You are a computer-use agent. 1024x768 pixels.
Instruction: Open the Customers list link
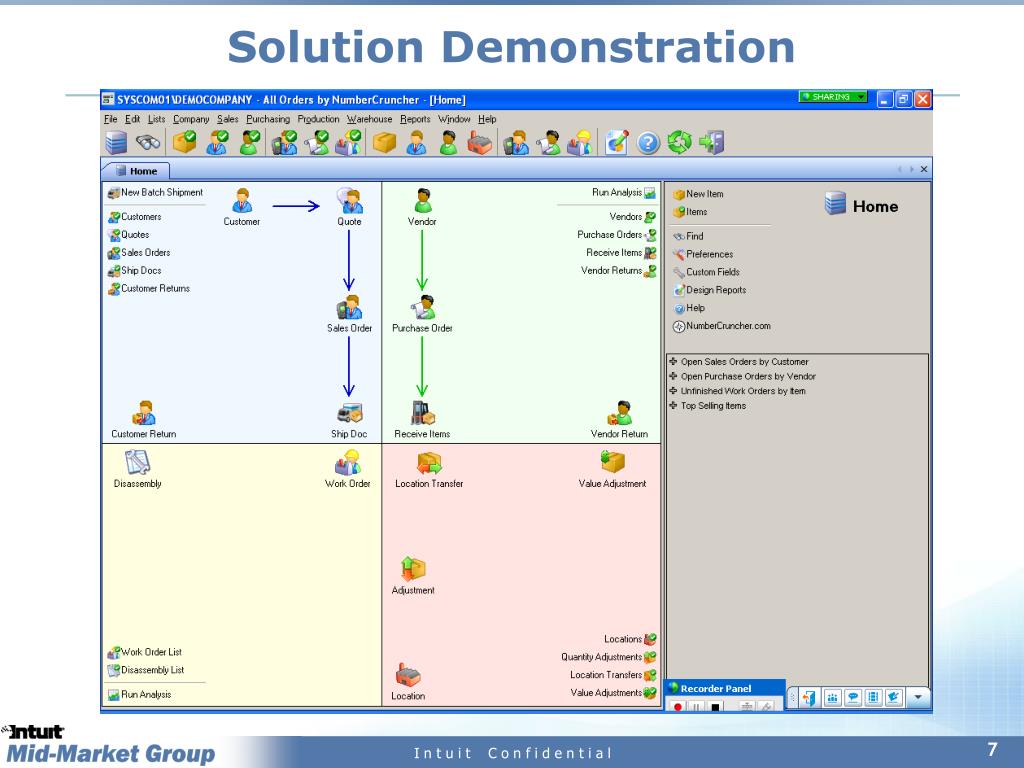[135, 217]
